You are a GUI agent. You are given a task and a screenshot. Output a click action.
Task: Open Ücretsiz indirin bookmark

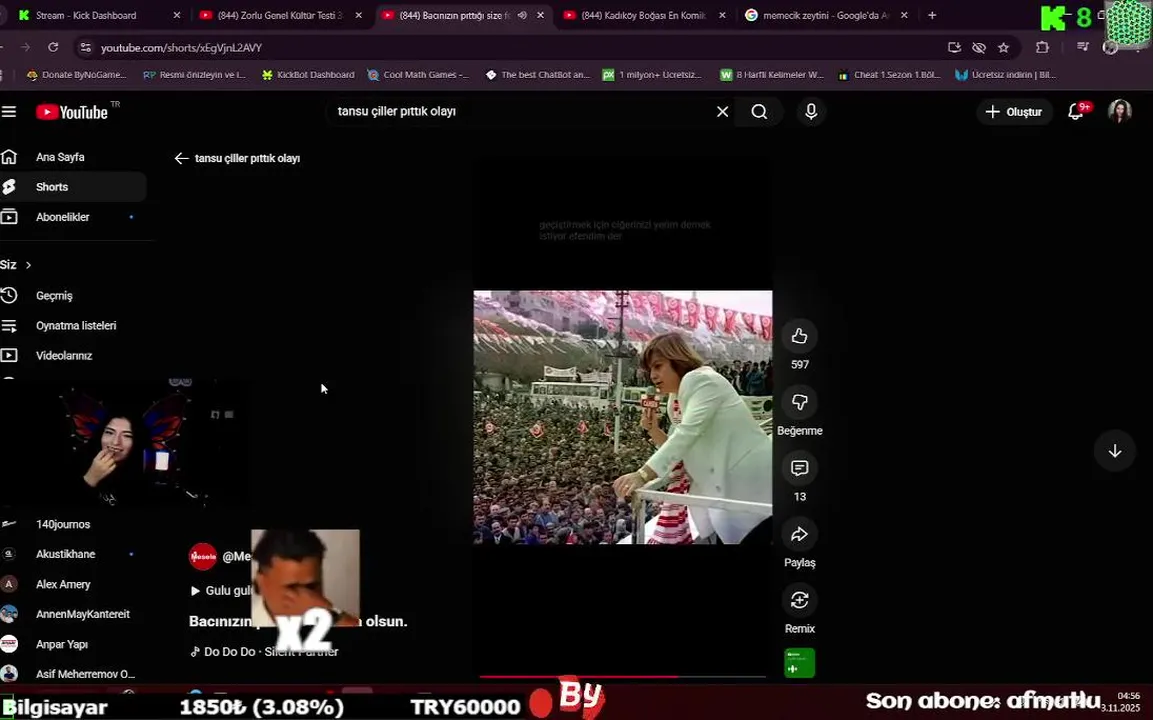coord(1006,75)
